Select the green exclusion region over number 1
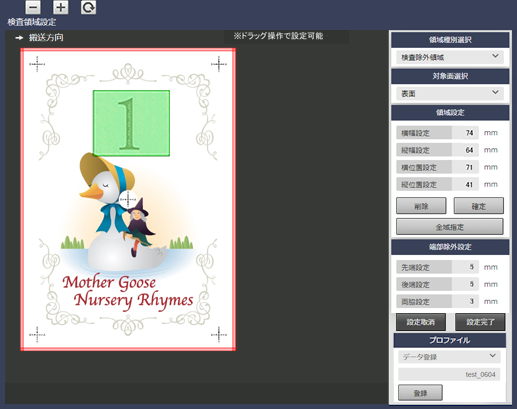 click(131, 123)
